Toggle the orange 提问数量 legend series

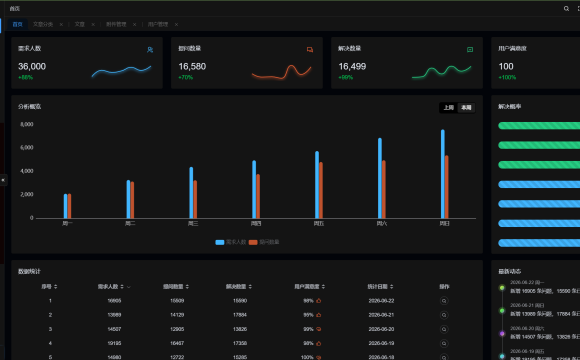point(264,242)
